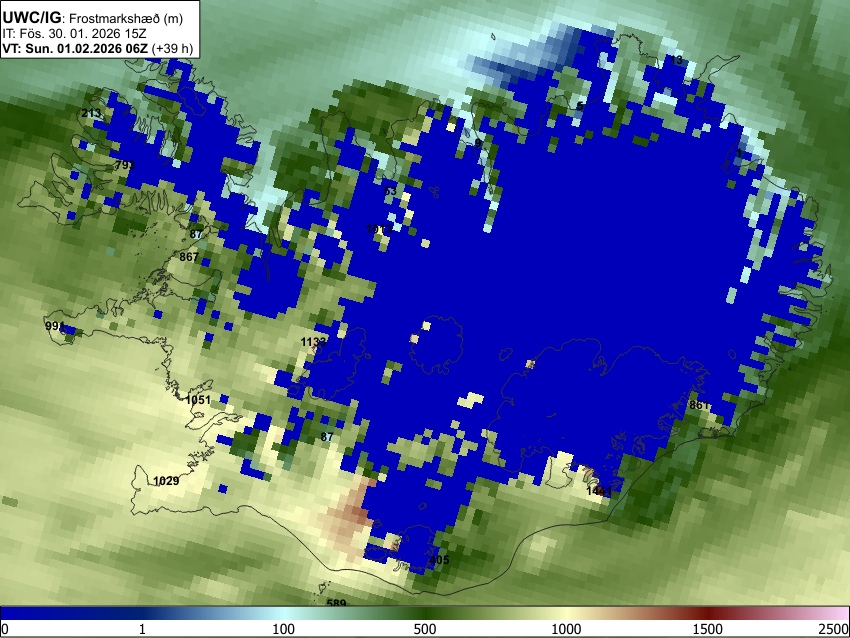Click the "53" map value
The image size is (850, 638).
390,191
